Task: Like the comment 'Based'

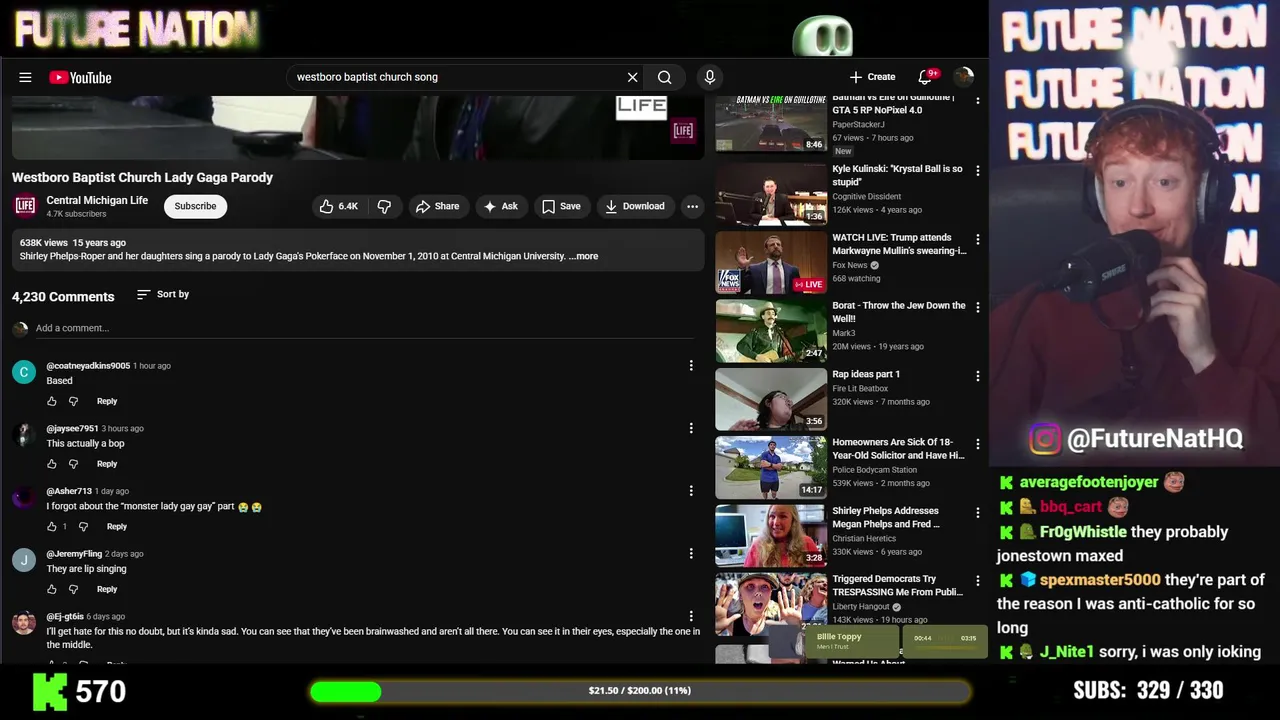Action: click(x=52, y=401)
